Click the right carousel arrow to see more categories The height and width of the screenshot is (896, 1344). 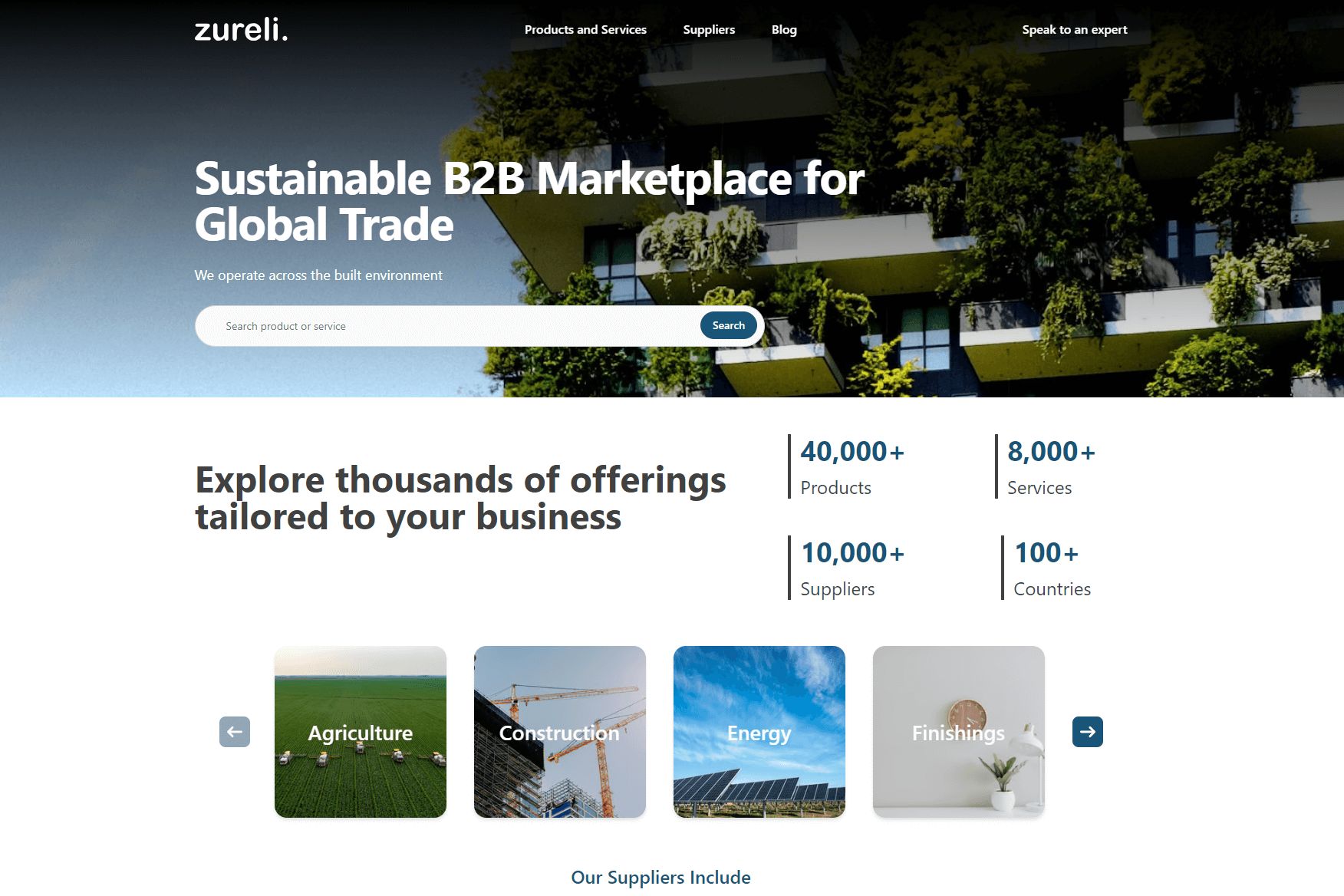click(x=1087, y=732)
